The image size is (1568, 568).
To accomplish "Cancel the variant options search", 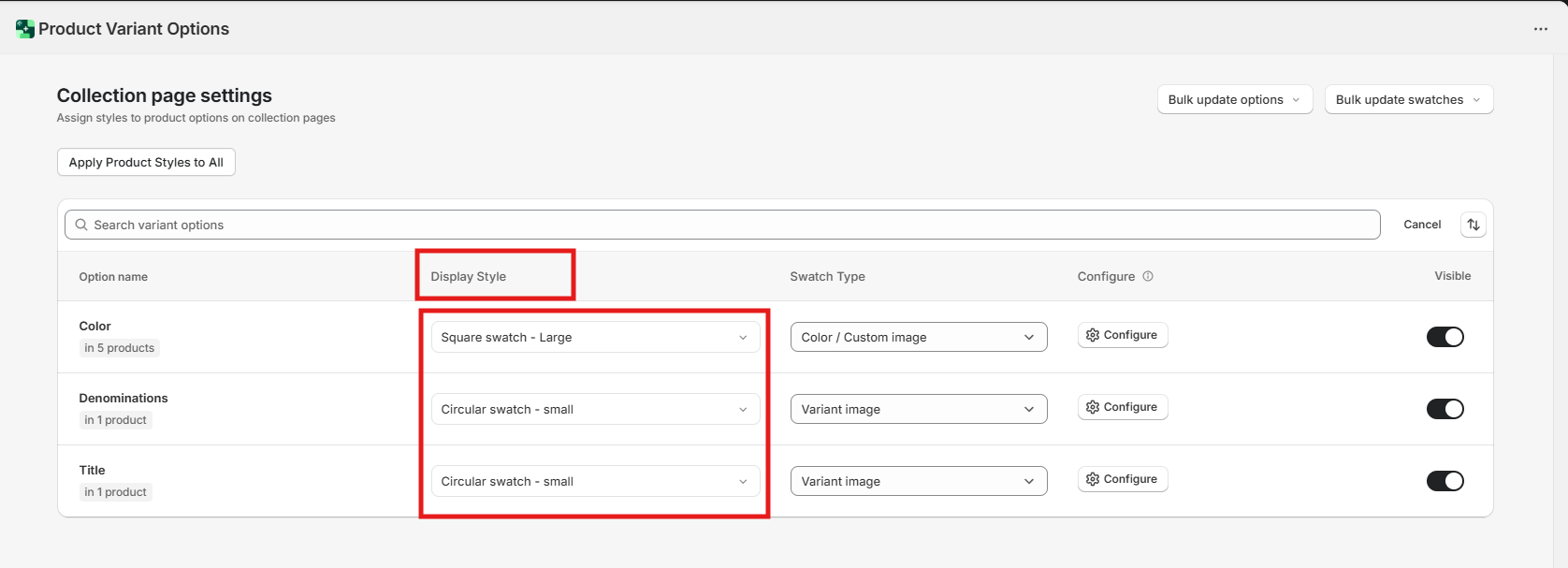I will [1421, 225].
